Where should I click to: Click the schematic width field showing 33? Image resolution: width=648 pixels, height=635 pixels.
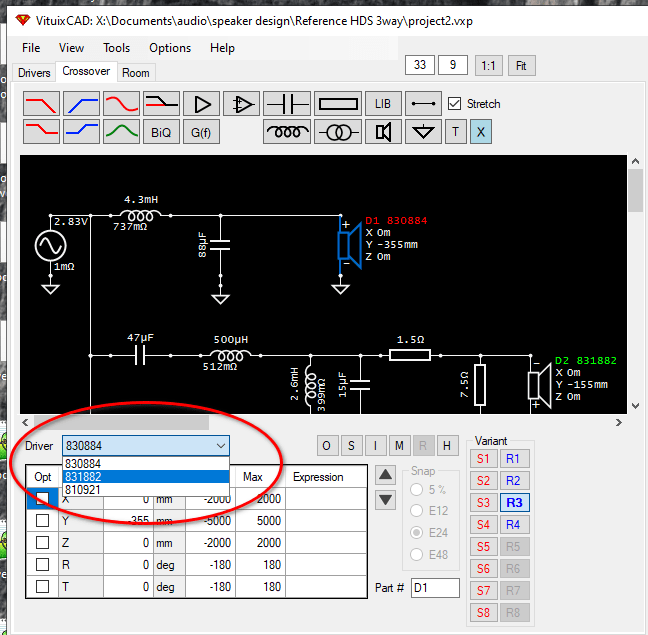click(x=420, y=65)
